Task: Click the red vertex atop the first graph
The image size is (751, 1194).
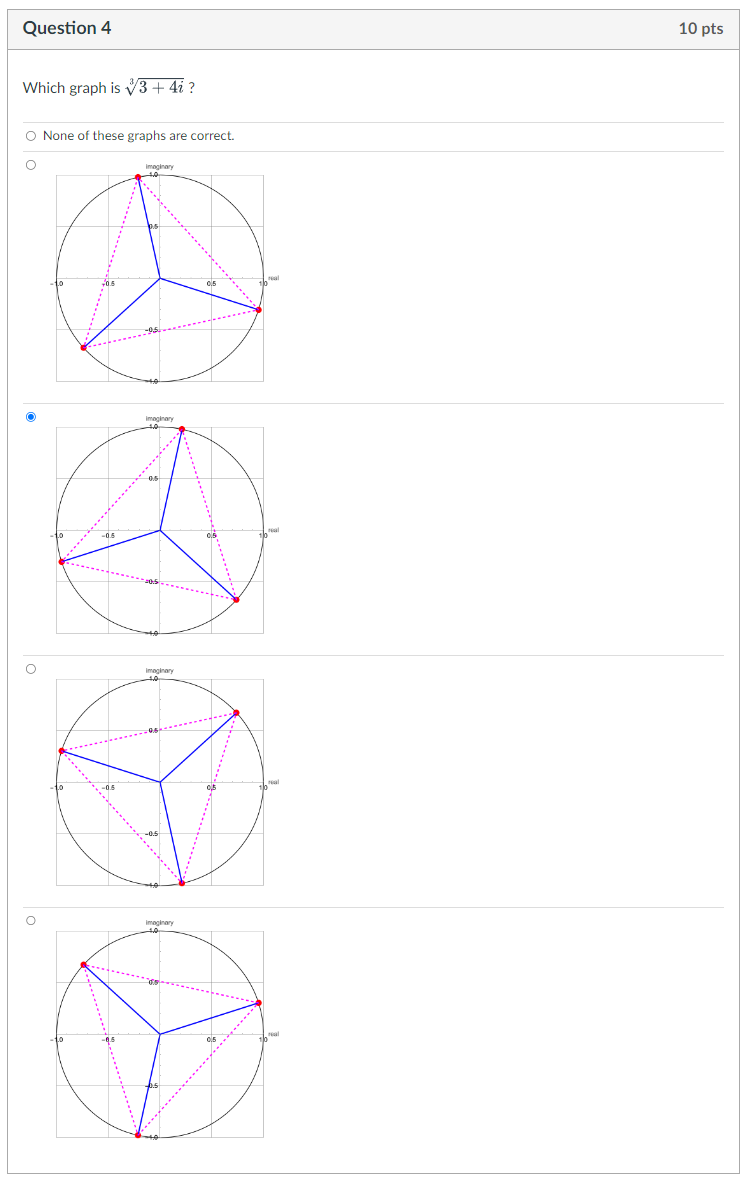Action: click(137, 177)
